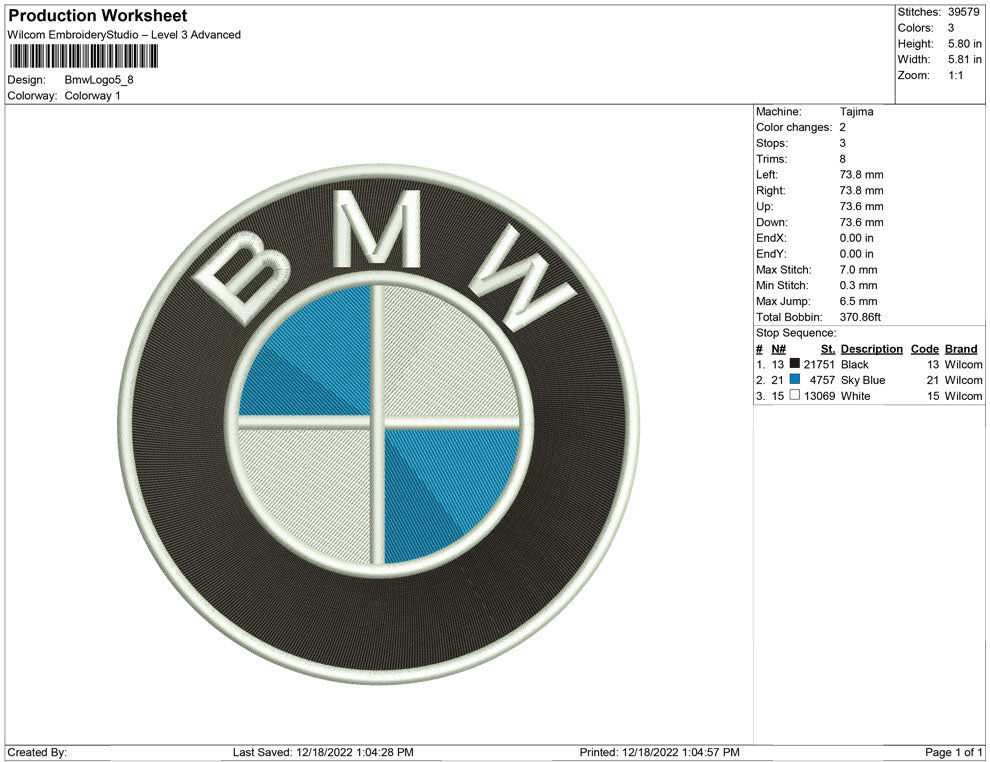Click the 'Last Saved: 12/18/2022 1:04:28 PM' footer
Viewport: 990px width, 762px height.
323,752
